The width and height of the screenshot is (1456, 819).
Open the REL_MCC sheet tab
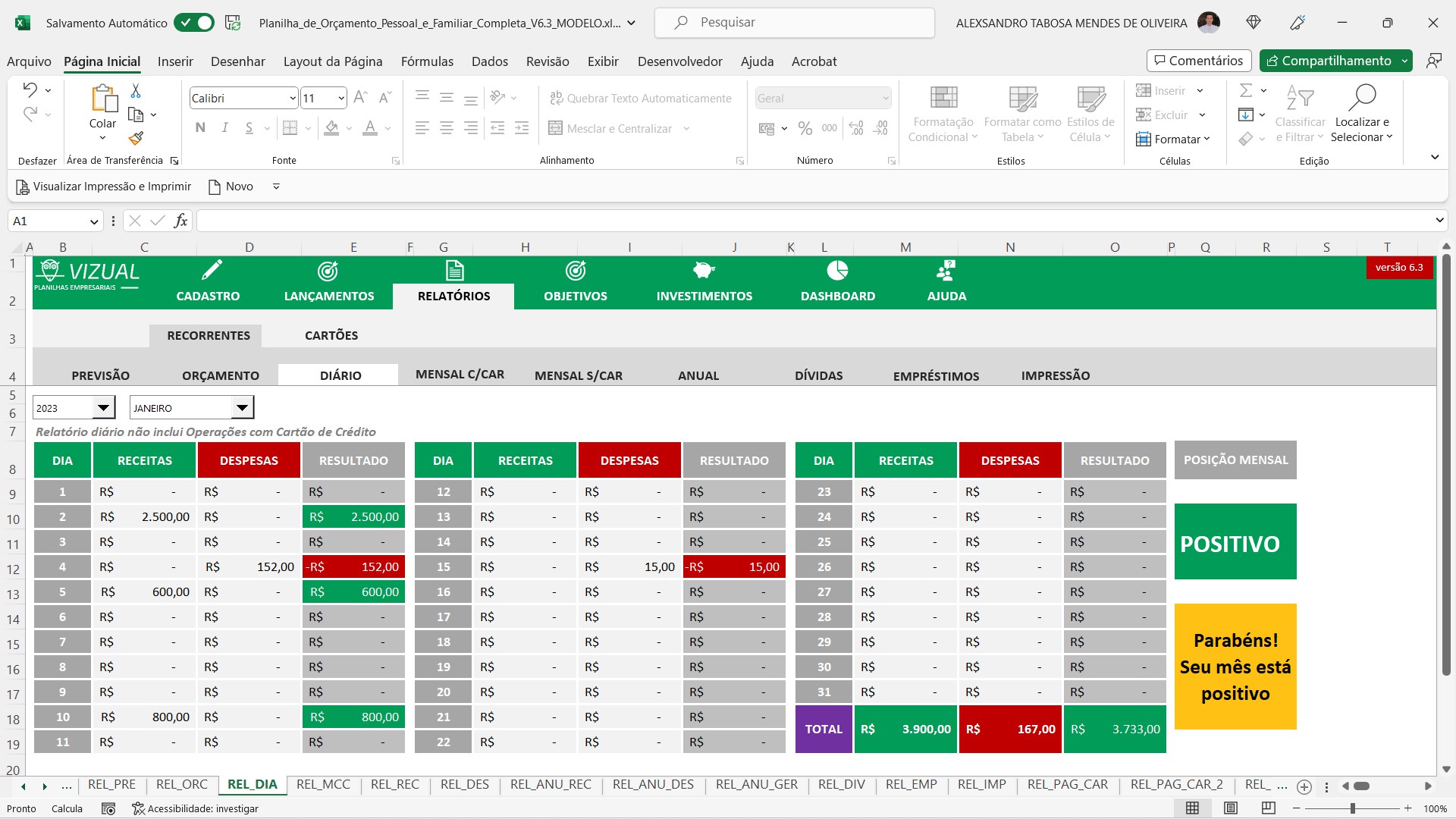(323, 784)
